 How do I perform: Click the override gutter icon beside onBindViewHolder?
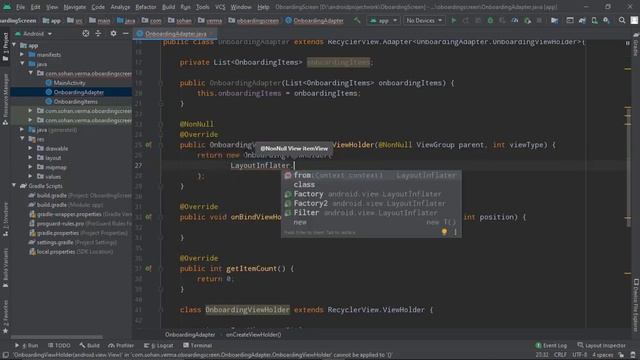pos(149,217)
